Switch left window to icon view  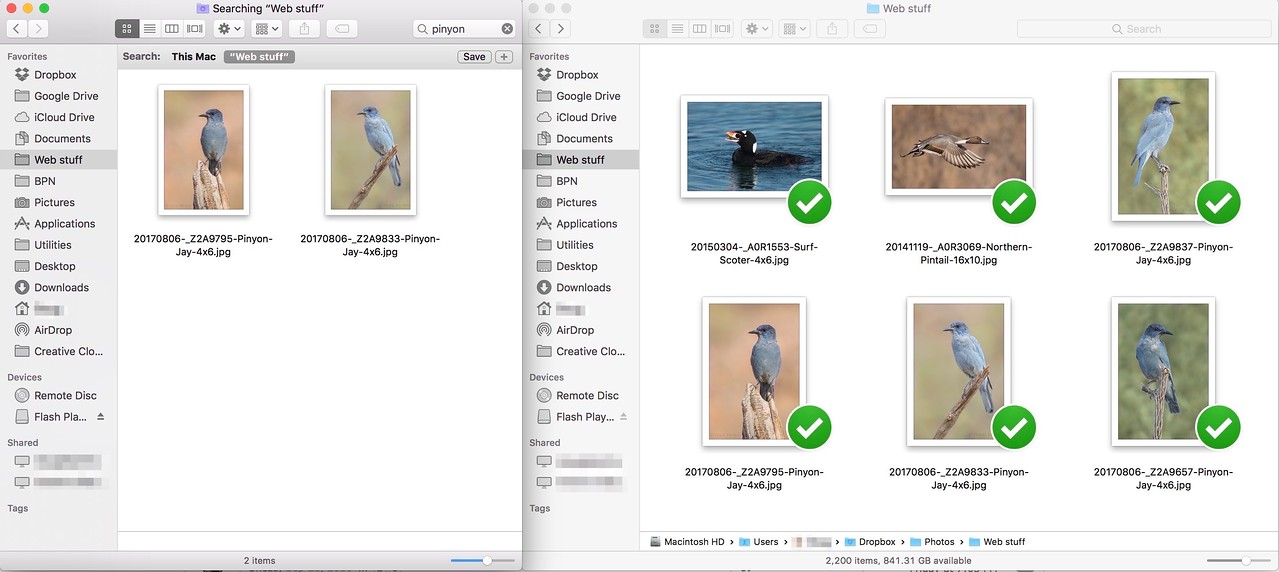point(126,29)
